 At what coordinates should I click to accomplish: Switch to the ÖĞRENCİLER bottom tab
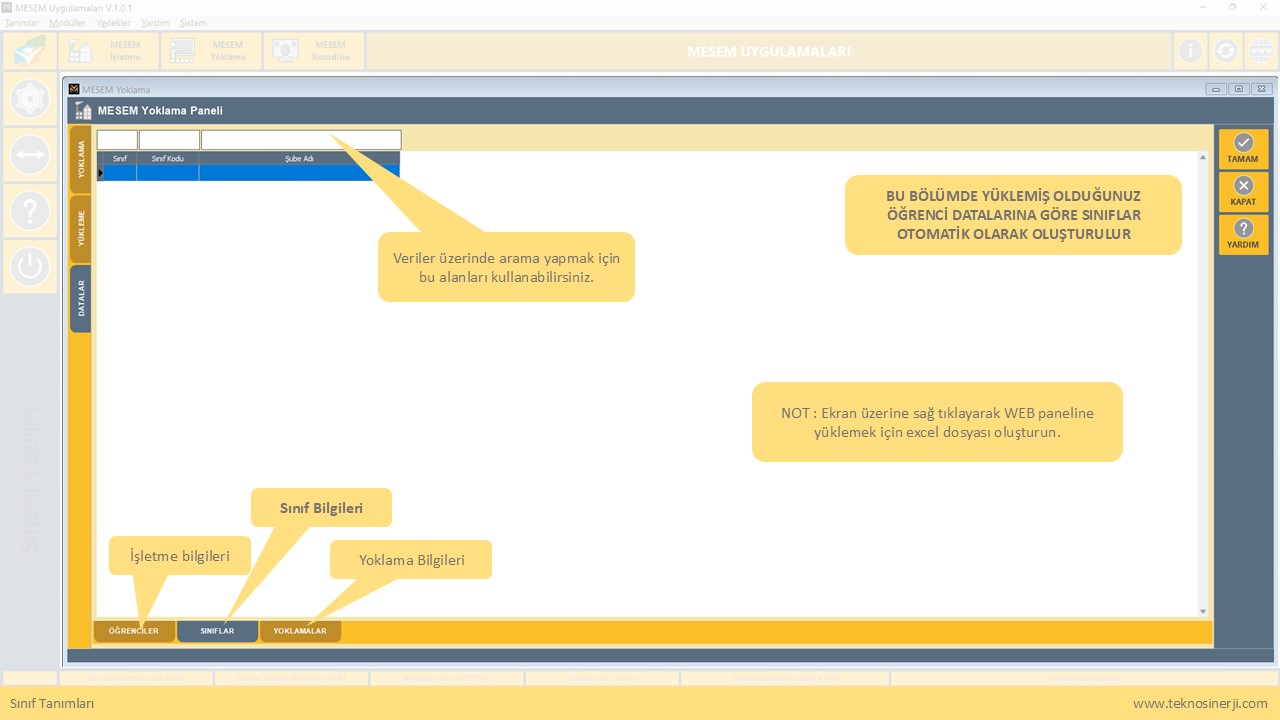(134, 631)
